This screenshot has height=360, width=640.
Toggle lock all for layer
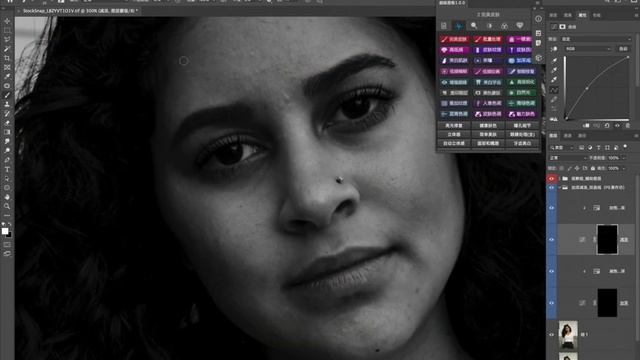click(593, 168)
